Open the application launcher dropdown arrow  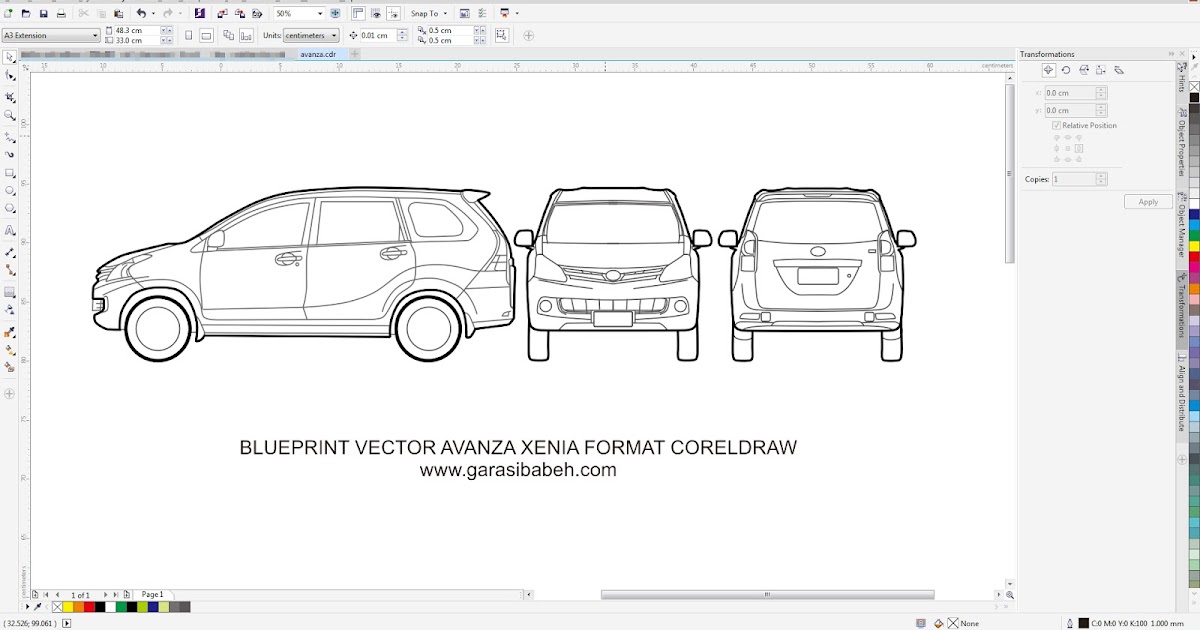(x=517, y=14)
